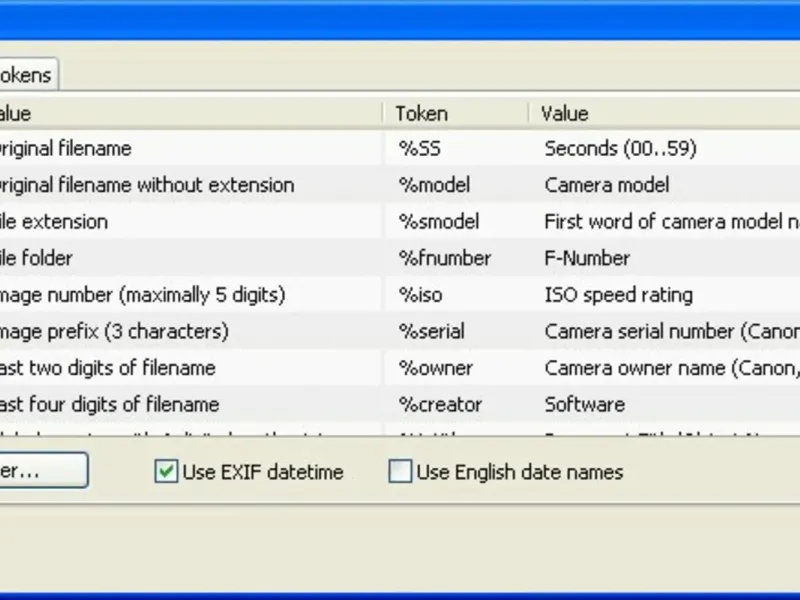Screen dimensions: 800x600
Task: Choose "ast four digits of filename" entry
Action: (108, 405)
